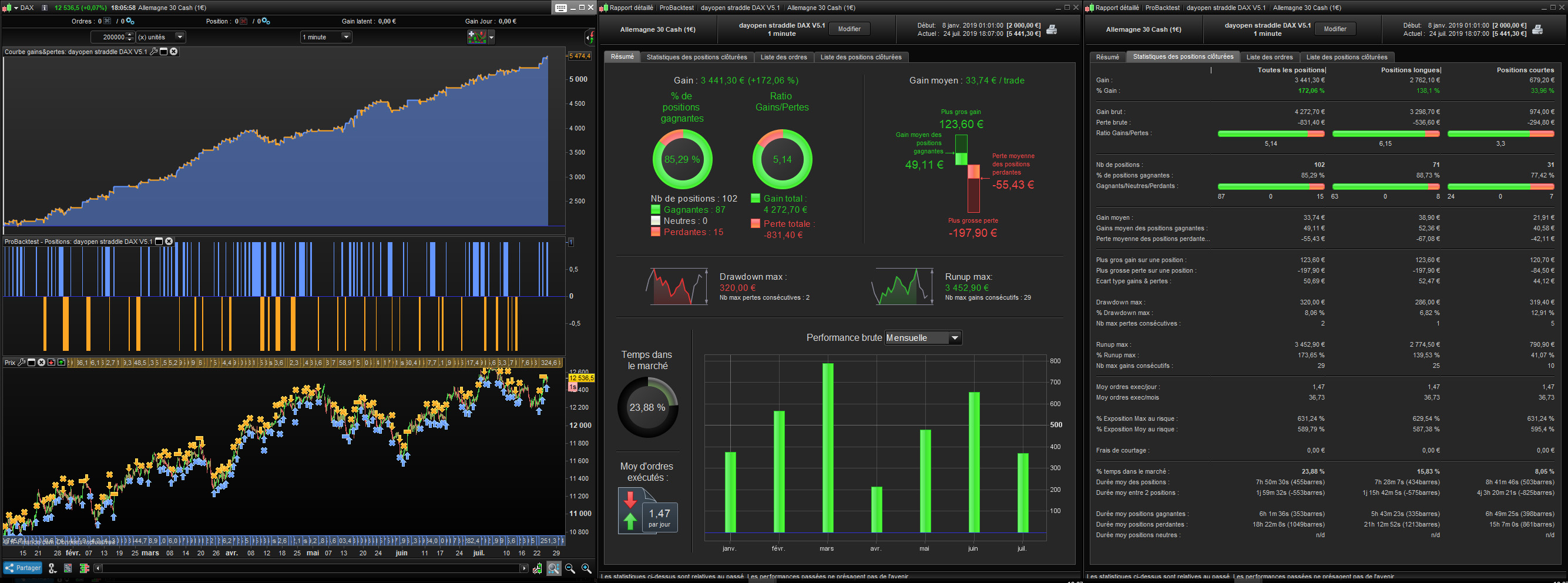Open the add indicator chart icon

476,37
